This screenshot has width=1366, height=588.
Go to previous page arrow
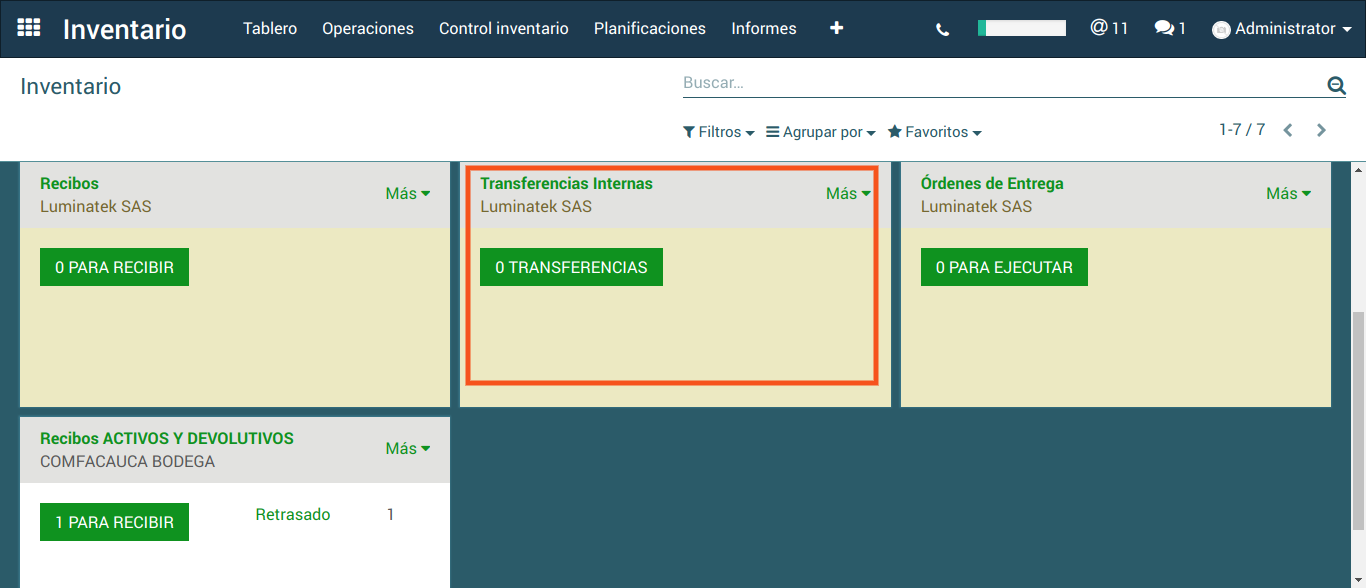[x=1288, y=130]
